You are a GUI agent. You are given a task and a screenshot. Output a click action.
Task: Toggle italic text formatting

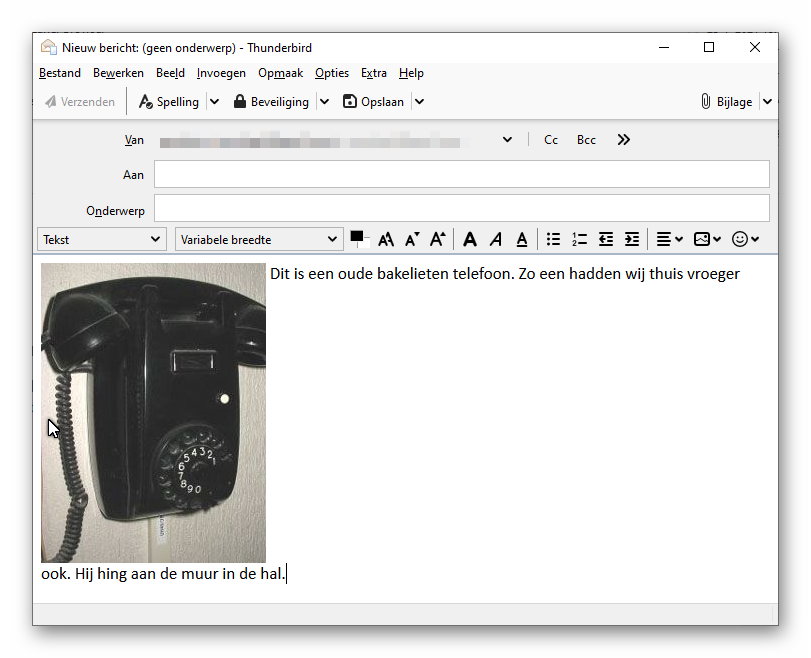tap(496, 240)
